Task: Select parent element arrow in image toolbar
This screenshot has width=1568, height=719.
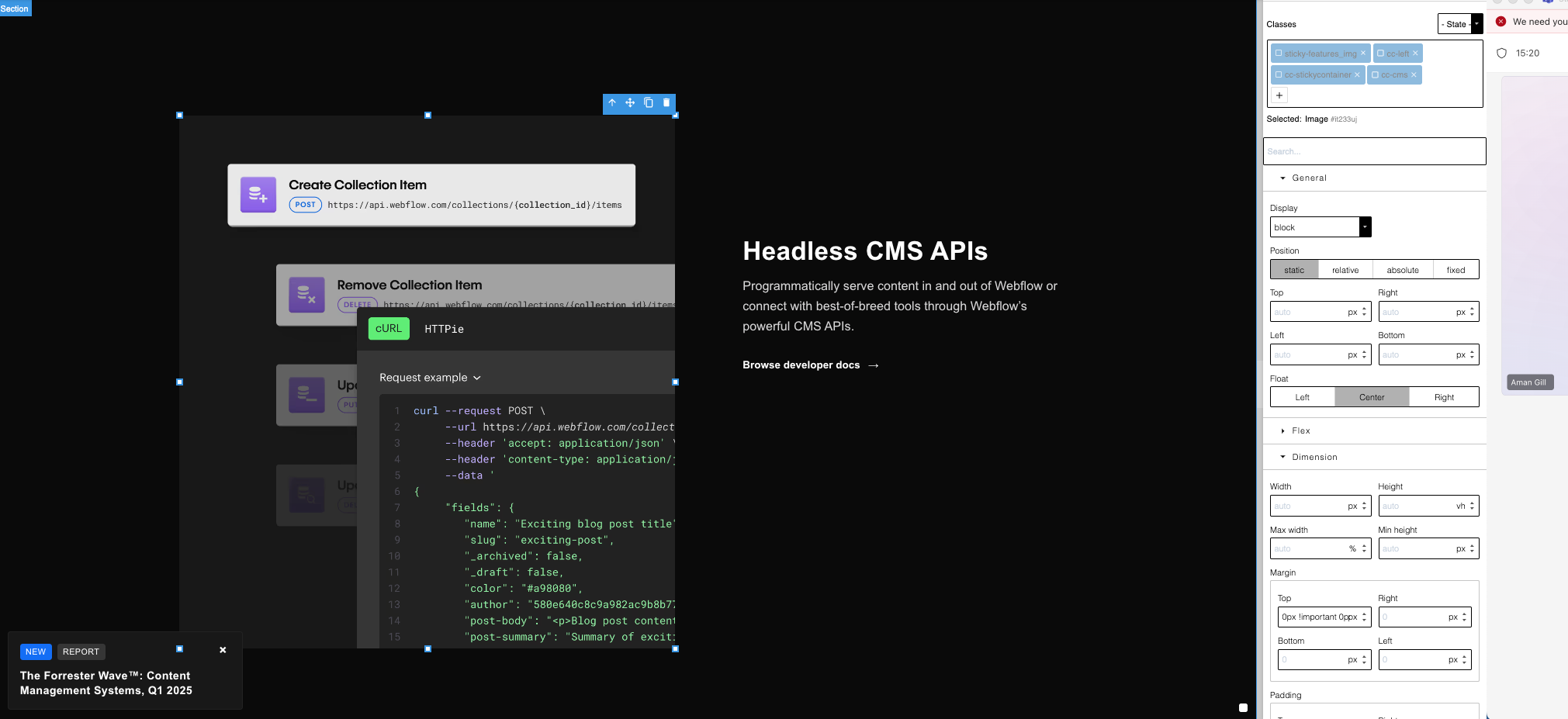Action: coord(612,102)
